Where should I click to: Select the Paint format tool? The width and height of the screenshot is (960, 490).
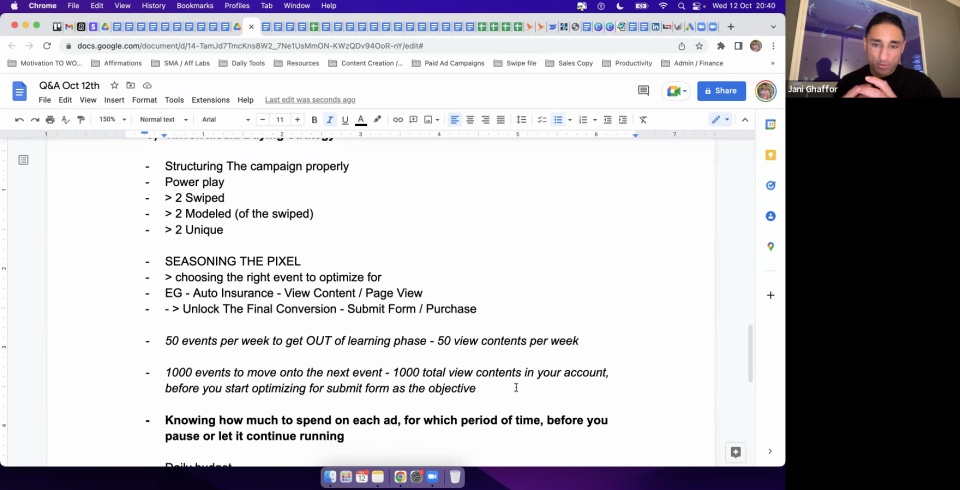point(81,119)
